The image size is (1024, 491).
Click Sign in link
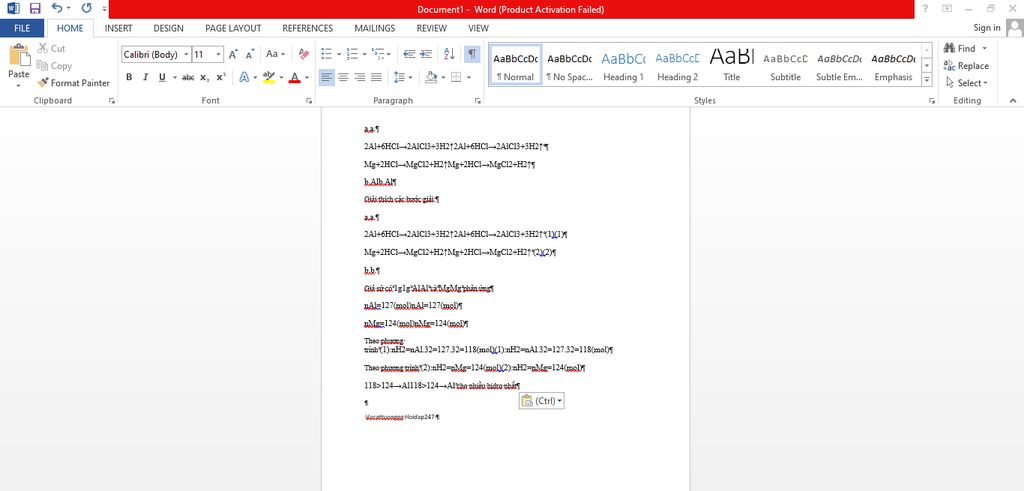[x=987, y=28]
